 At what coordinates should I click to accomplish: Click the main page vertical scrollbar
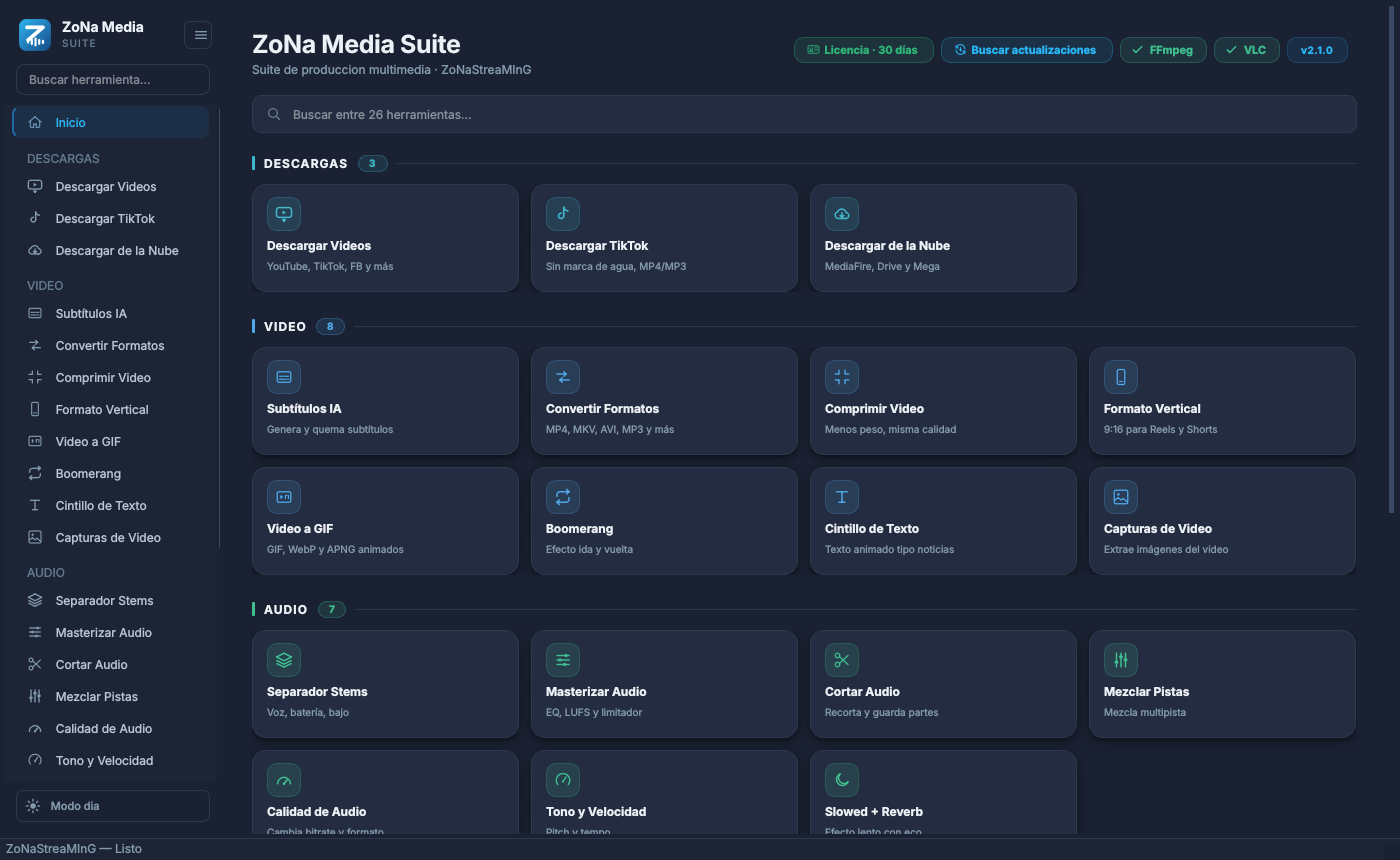pyautogui.click(x=1393, y=260)
